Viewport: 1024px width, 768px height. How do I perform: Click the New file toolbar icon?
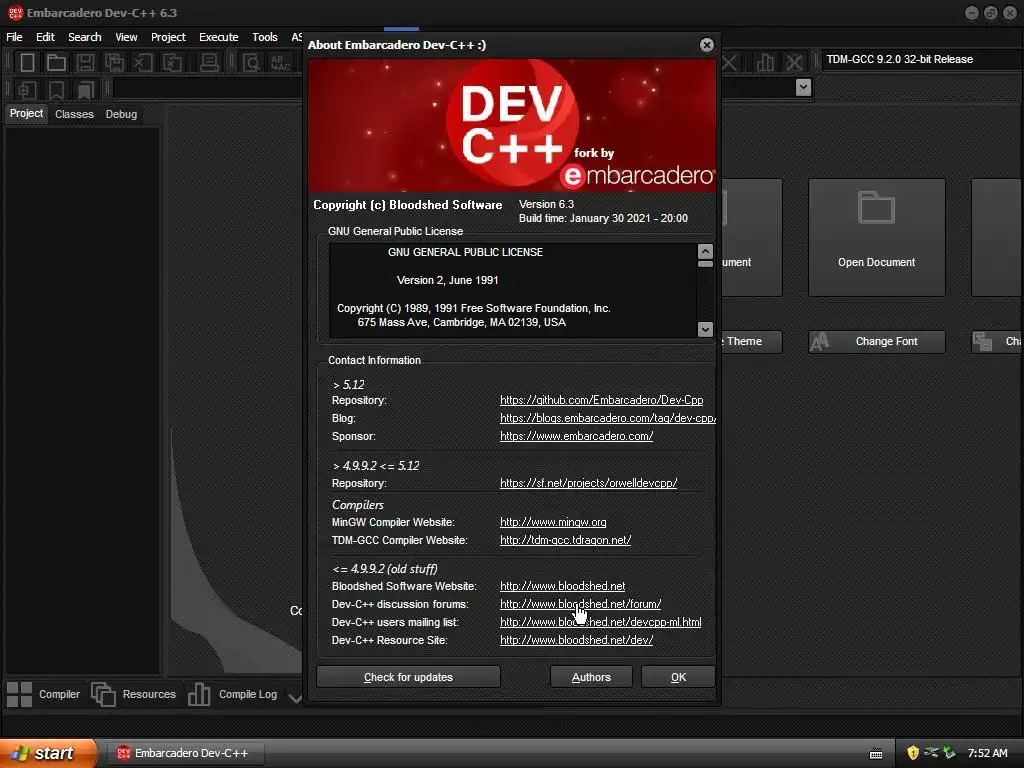27,63
